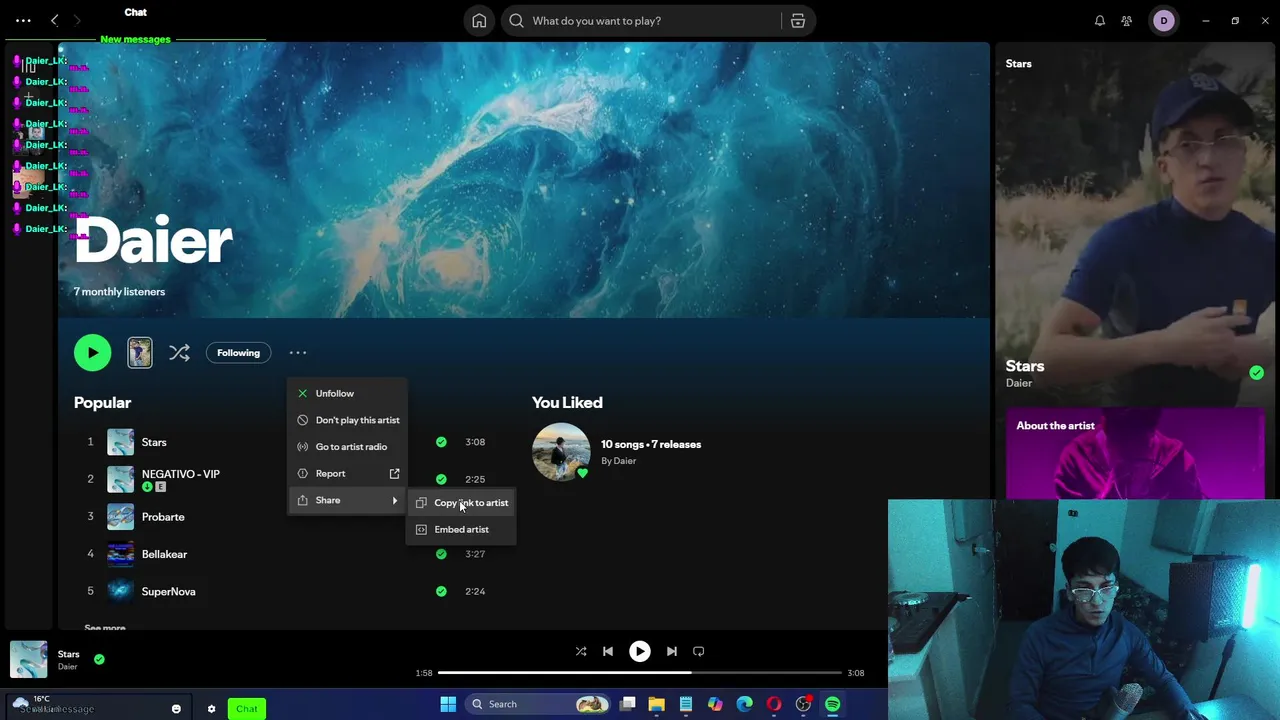Open the Browse icon in search bar
The height and width of the screenshot is (720, 1280).
click(798, 21)
